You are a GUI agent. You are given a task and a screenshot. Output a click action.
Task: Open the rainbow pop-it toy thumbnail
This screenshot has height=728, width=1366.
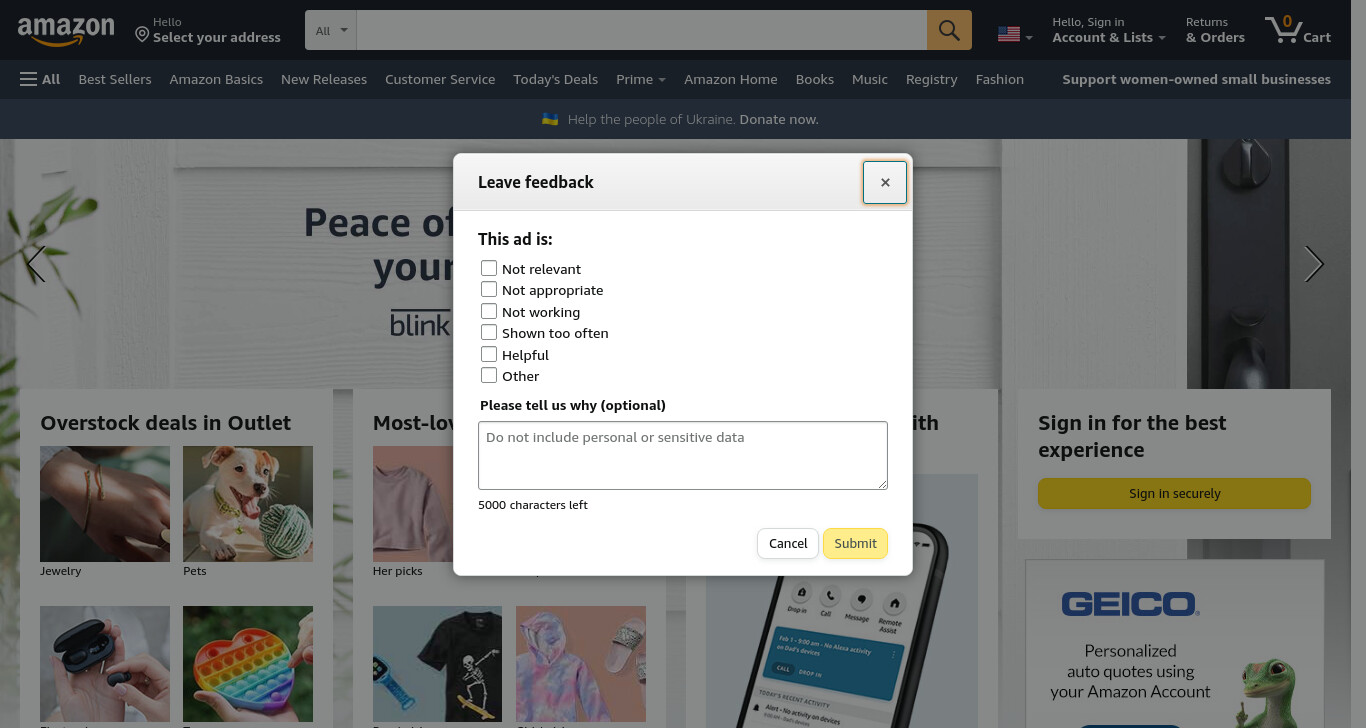click(248, 664)
